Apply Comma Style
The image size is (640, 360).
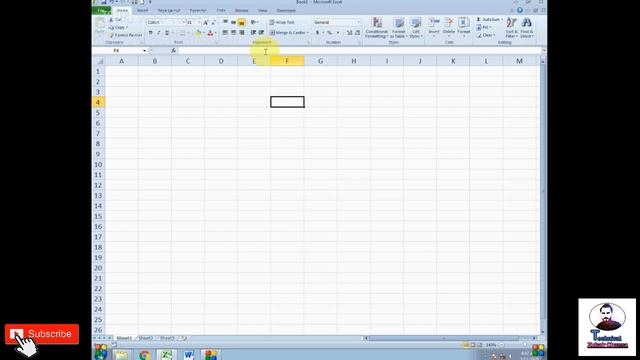[338, 33]
